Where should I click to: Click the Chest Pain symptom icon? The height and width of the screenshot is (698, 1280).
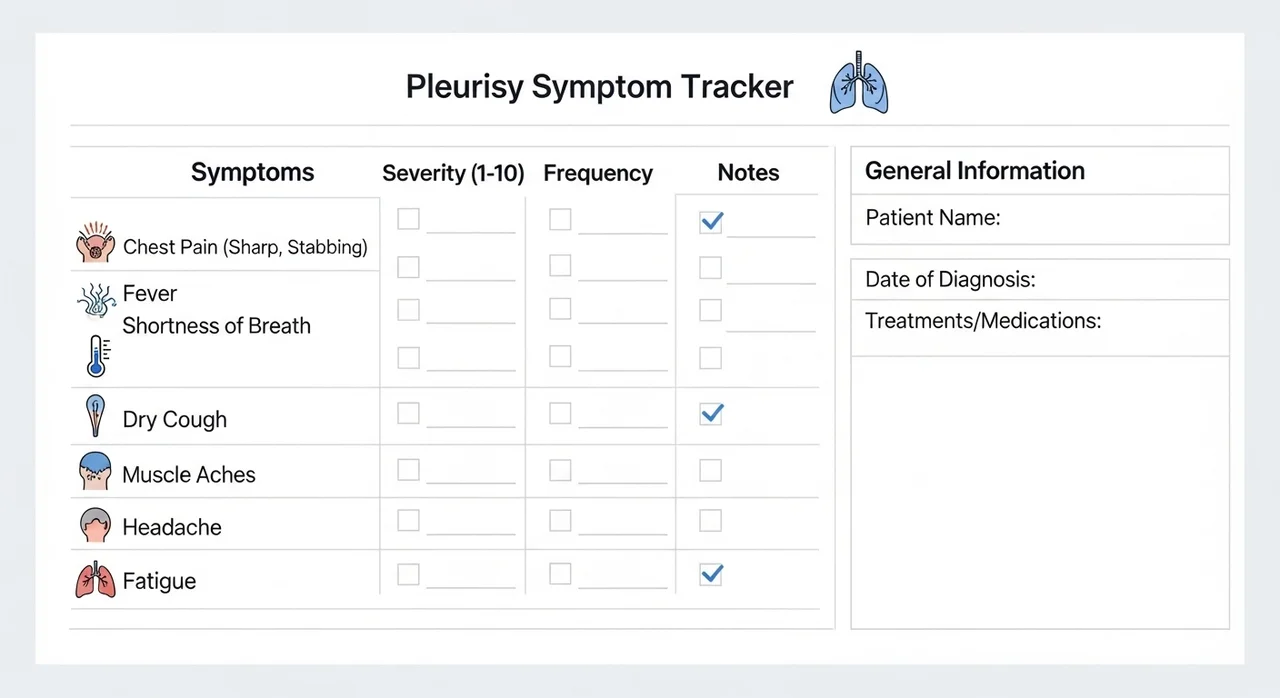[96, 243]
